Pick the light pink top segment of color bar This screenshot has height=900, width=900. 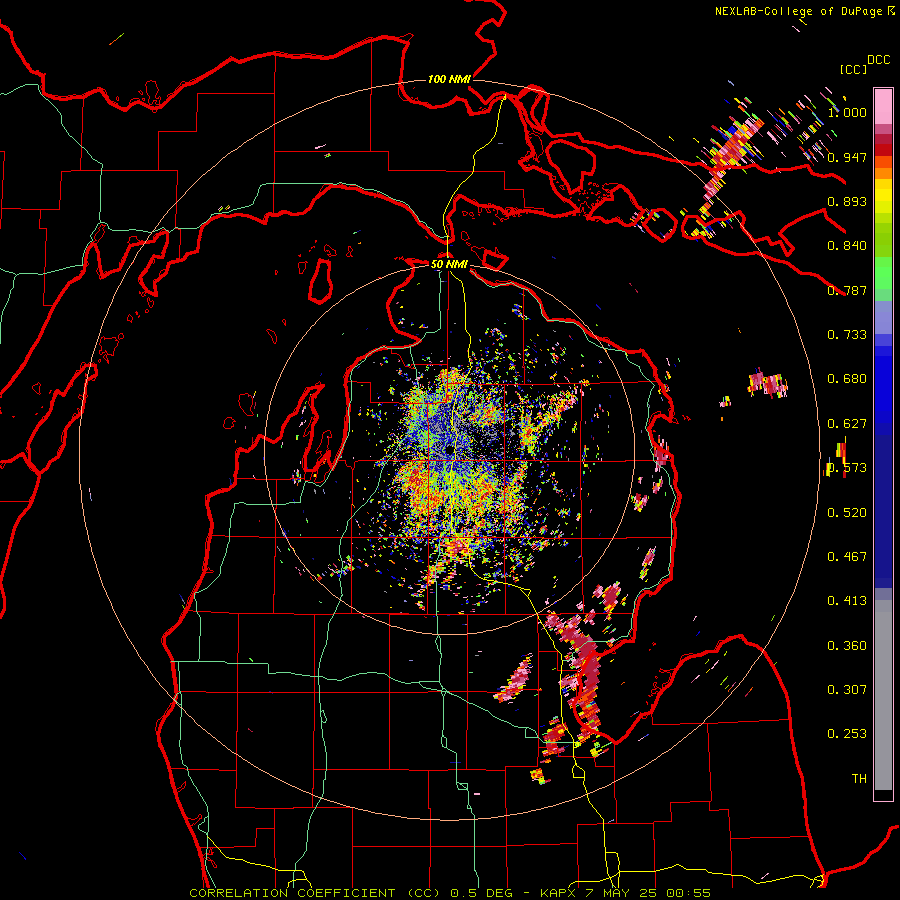coord(883,106)
